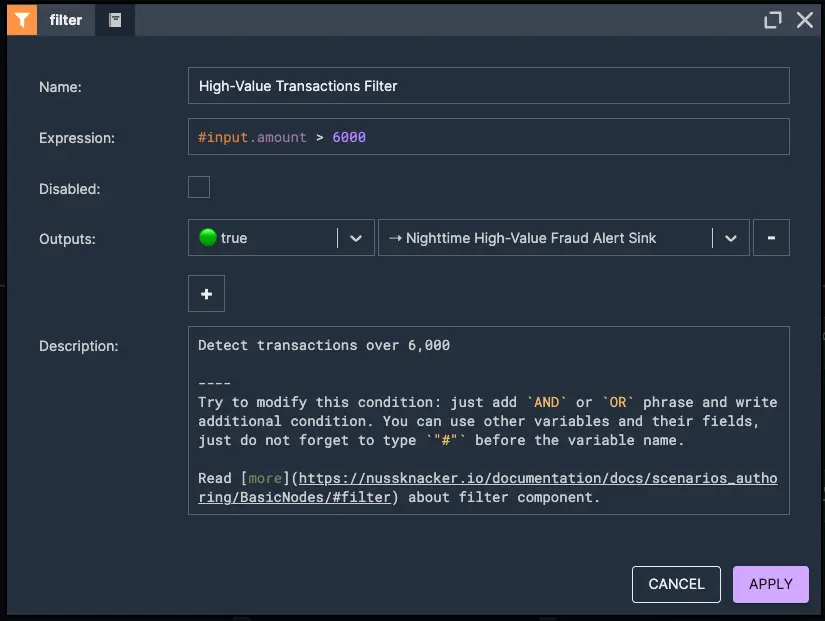Select the 6000 value in expression
The image size is (825, 621).
(349, 137)
